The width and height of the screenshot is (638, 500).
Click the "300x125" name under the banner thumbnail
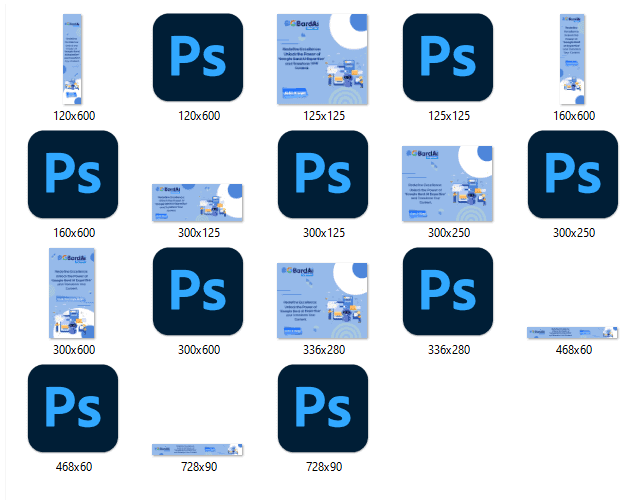[199, 233]
